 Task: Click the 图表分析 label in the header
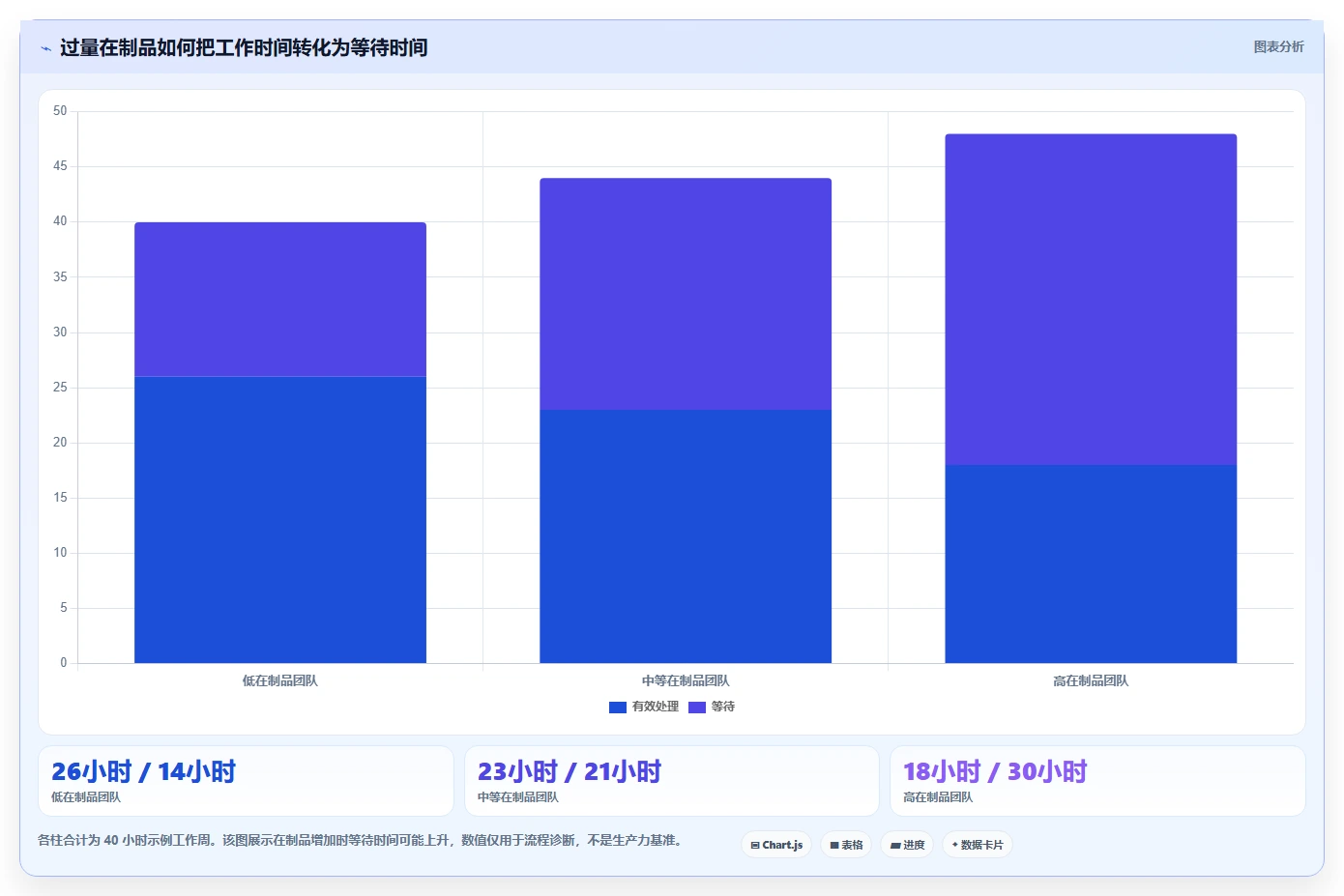point(1278,46)
